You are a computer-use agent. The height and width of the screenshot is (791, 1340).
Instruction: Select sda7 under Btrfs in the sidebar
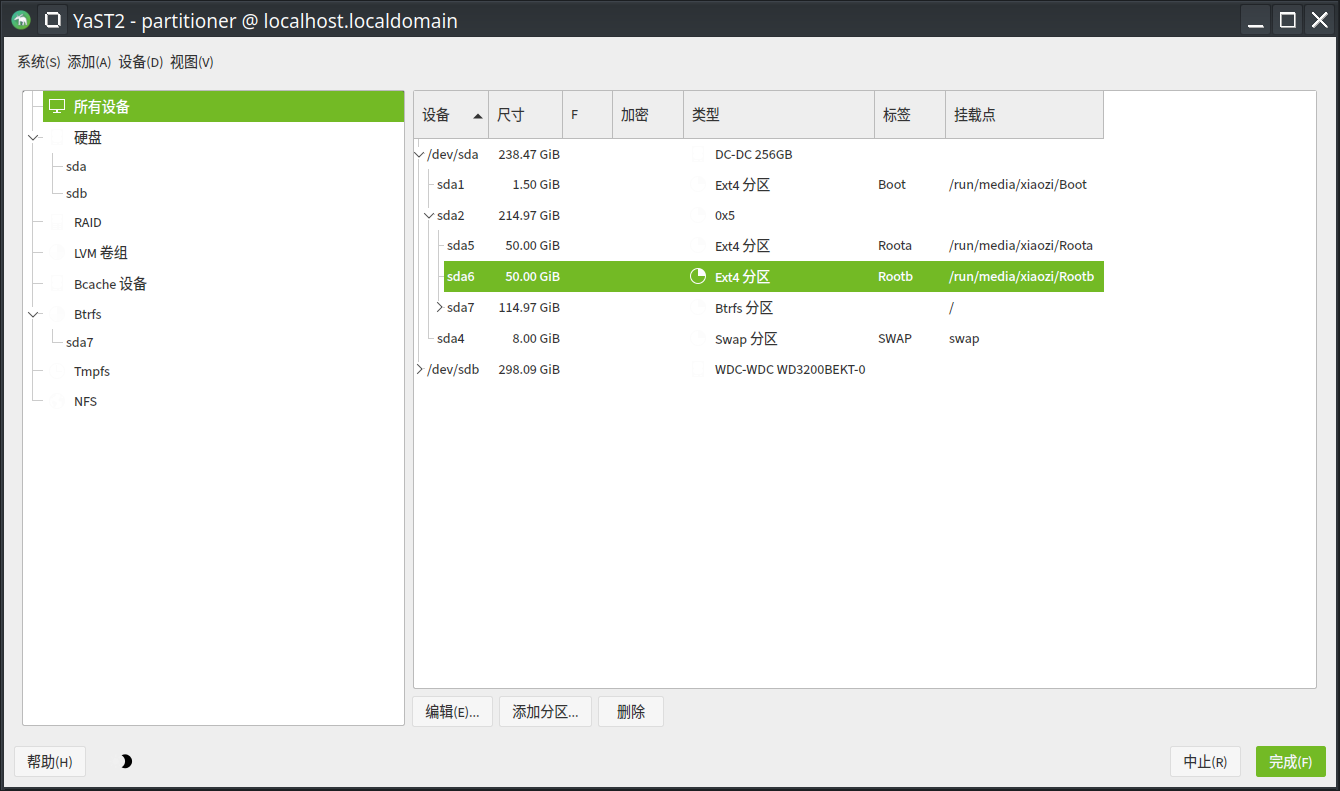(80, 342)
